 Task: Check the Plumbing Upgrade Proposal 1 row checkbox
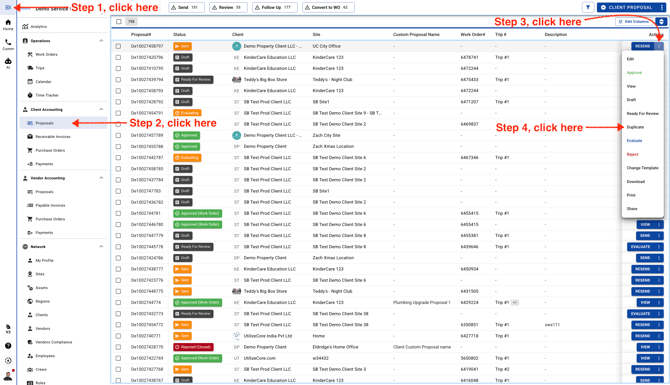click(x=118, y=303)
